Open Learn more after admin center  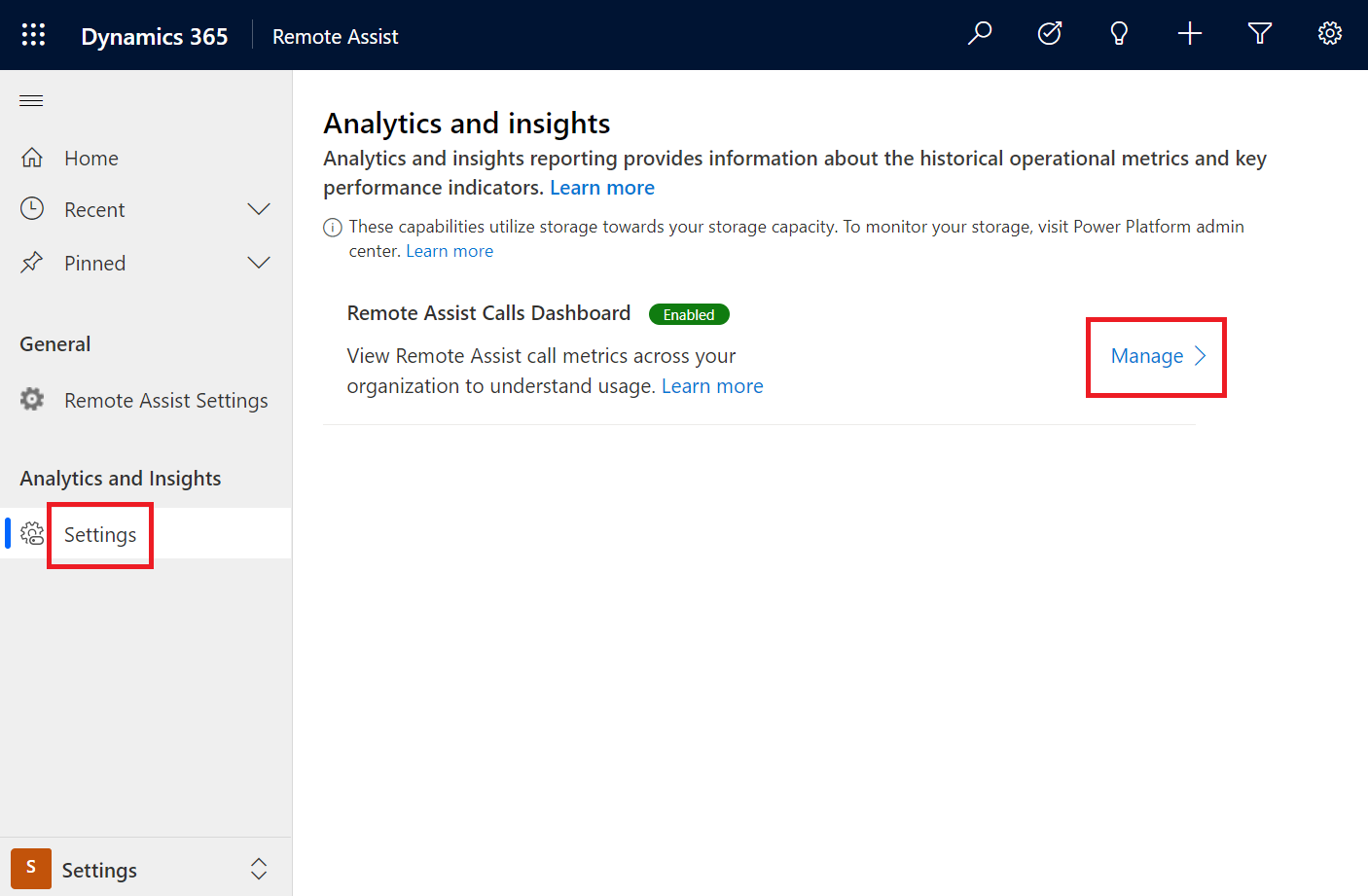(x=450, y=251)
